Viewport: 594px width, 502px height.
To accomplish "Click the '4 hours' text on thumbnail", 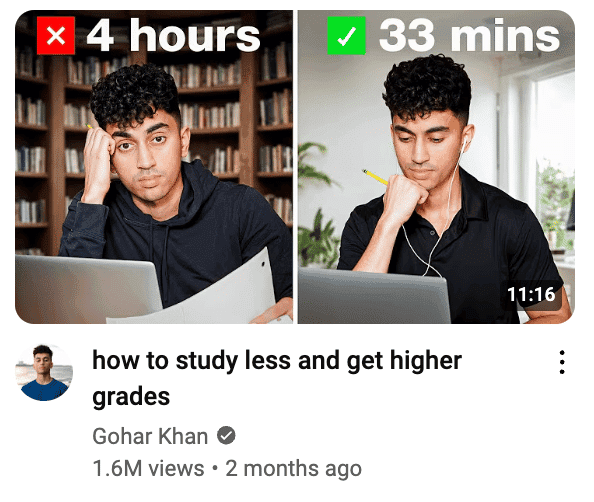I will (174, 36).
